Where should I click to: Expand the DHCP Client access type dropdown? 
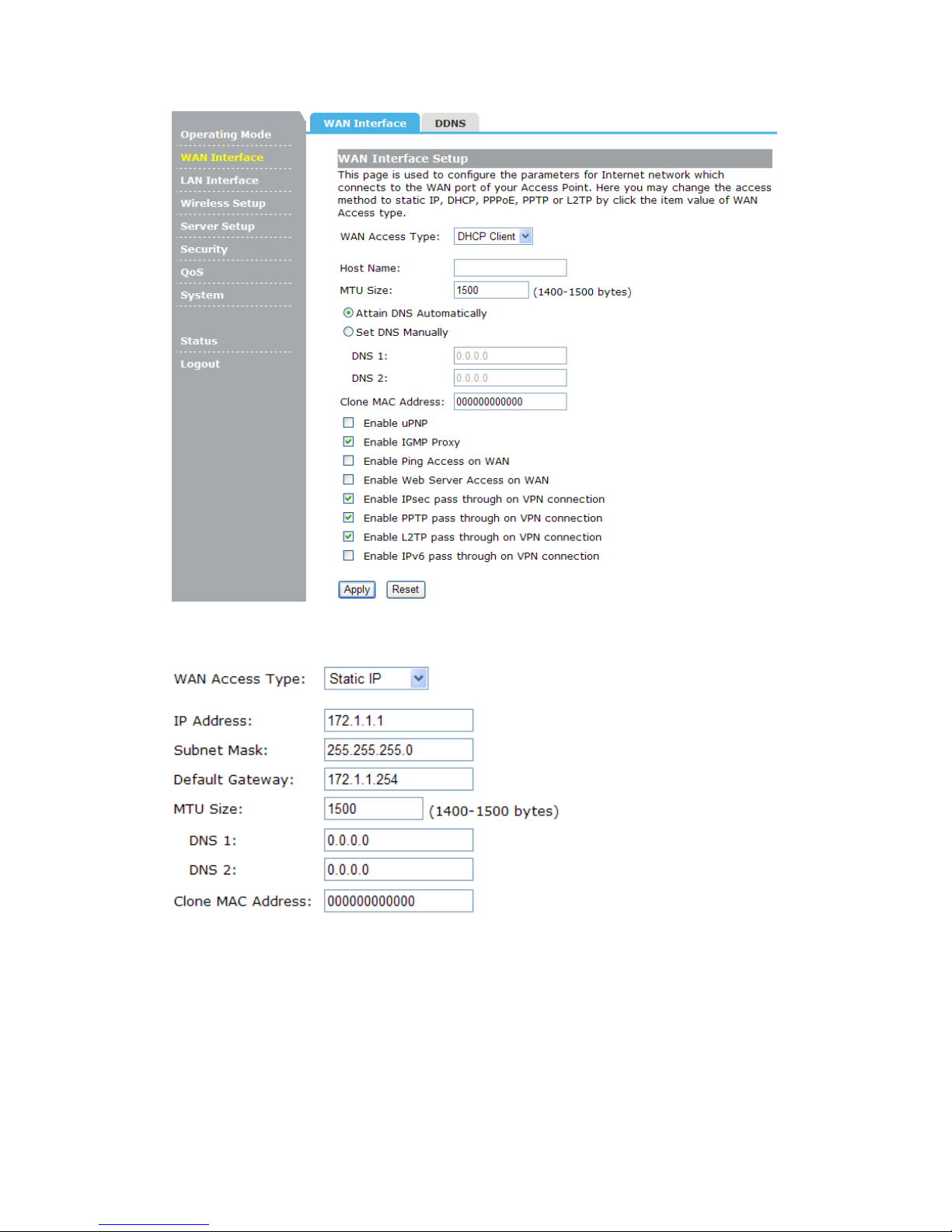click(493, 236)
